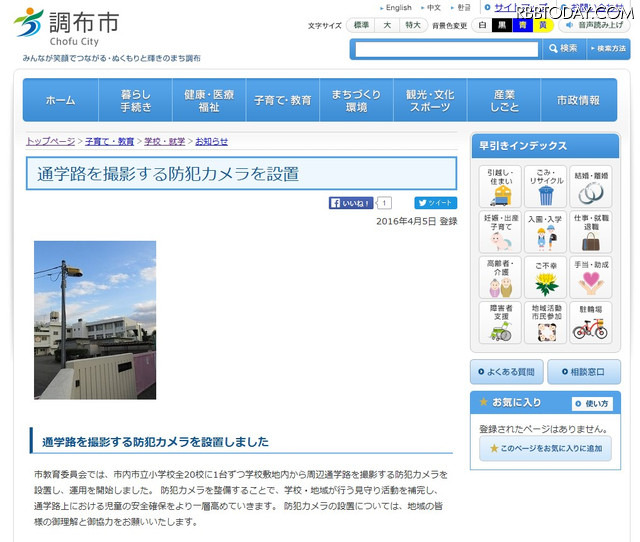Screen dimensions: 640x542
Task: Expand the 観光・文化 スポーツ menu
Action: pyautogui.click(x=430, y=100)
